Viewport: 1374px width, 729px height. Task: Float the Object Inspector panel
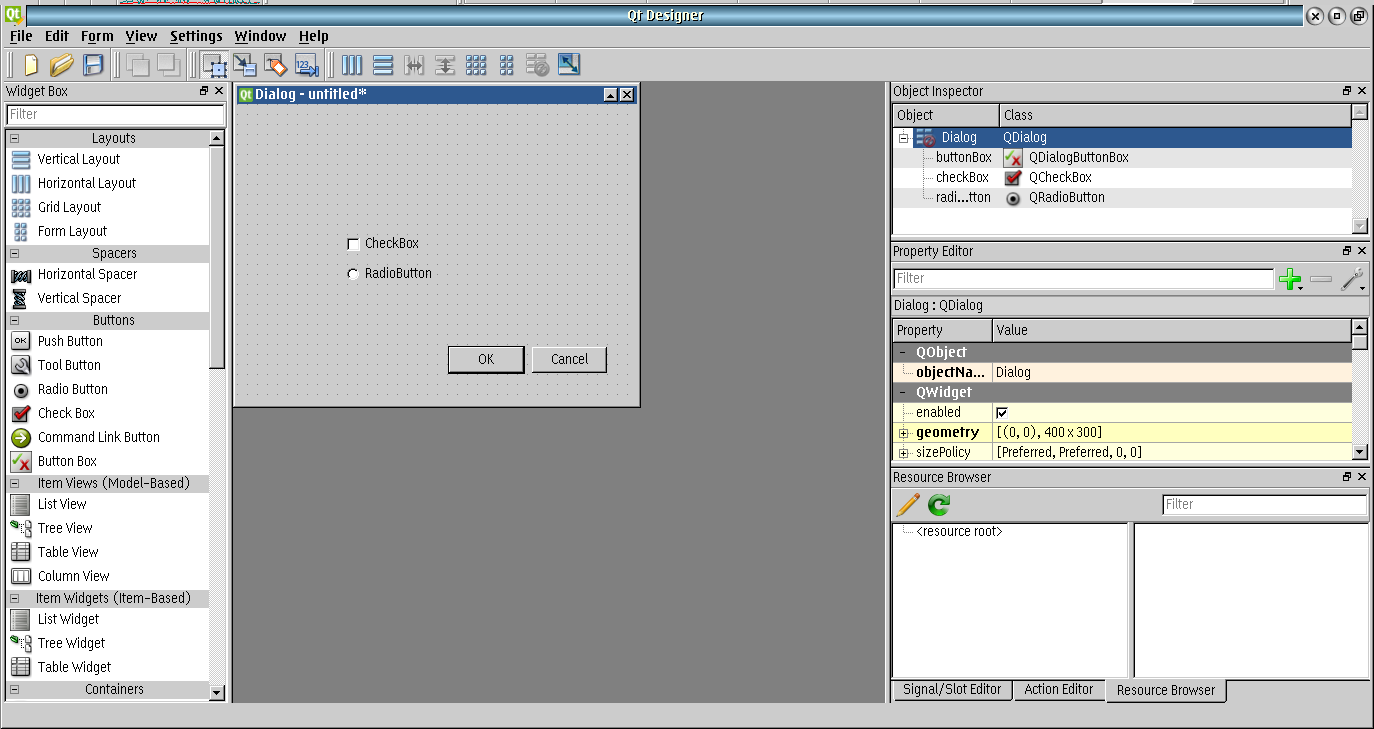[1347, 91]
